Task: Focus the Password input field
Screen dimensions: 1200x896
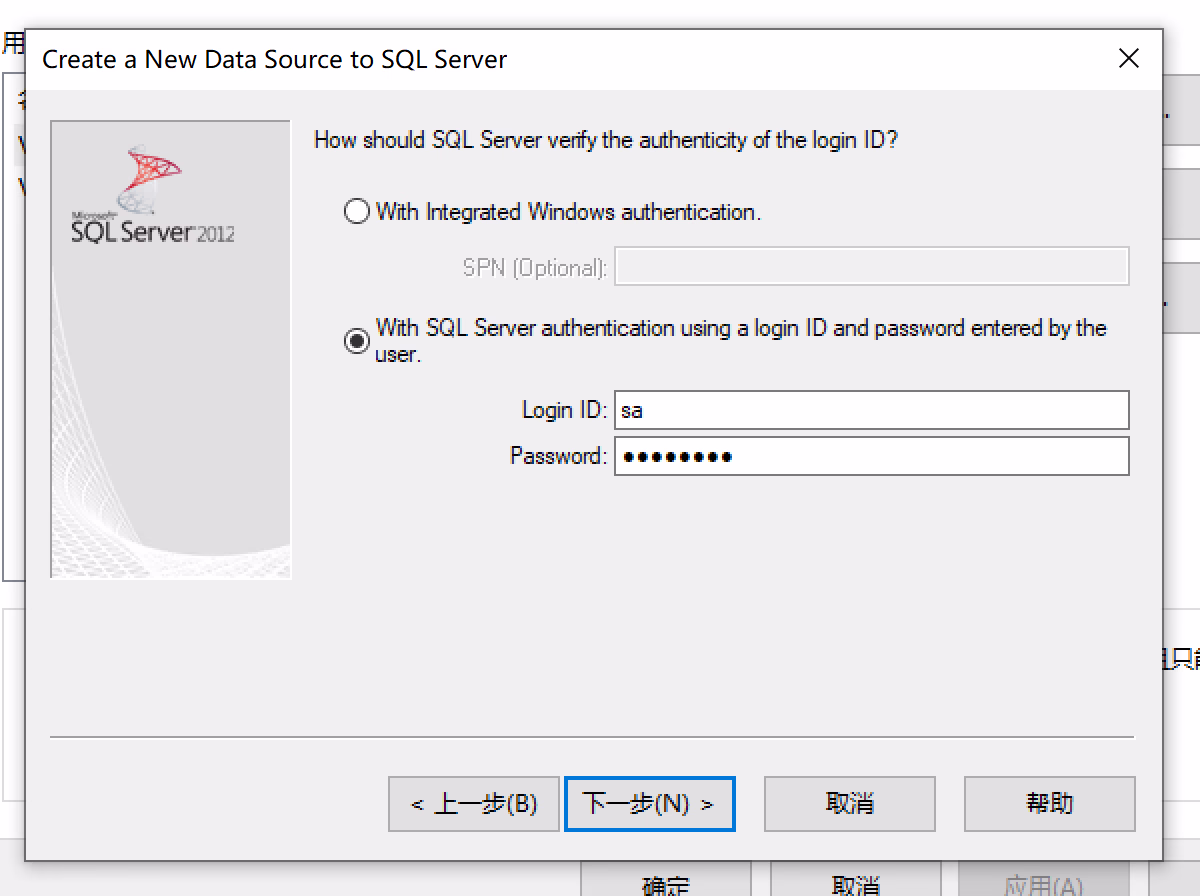Action: point(871,456)
